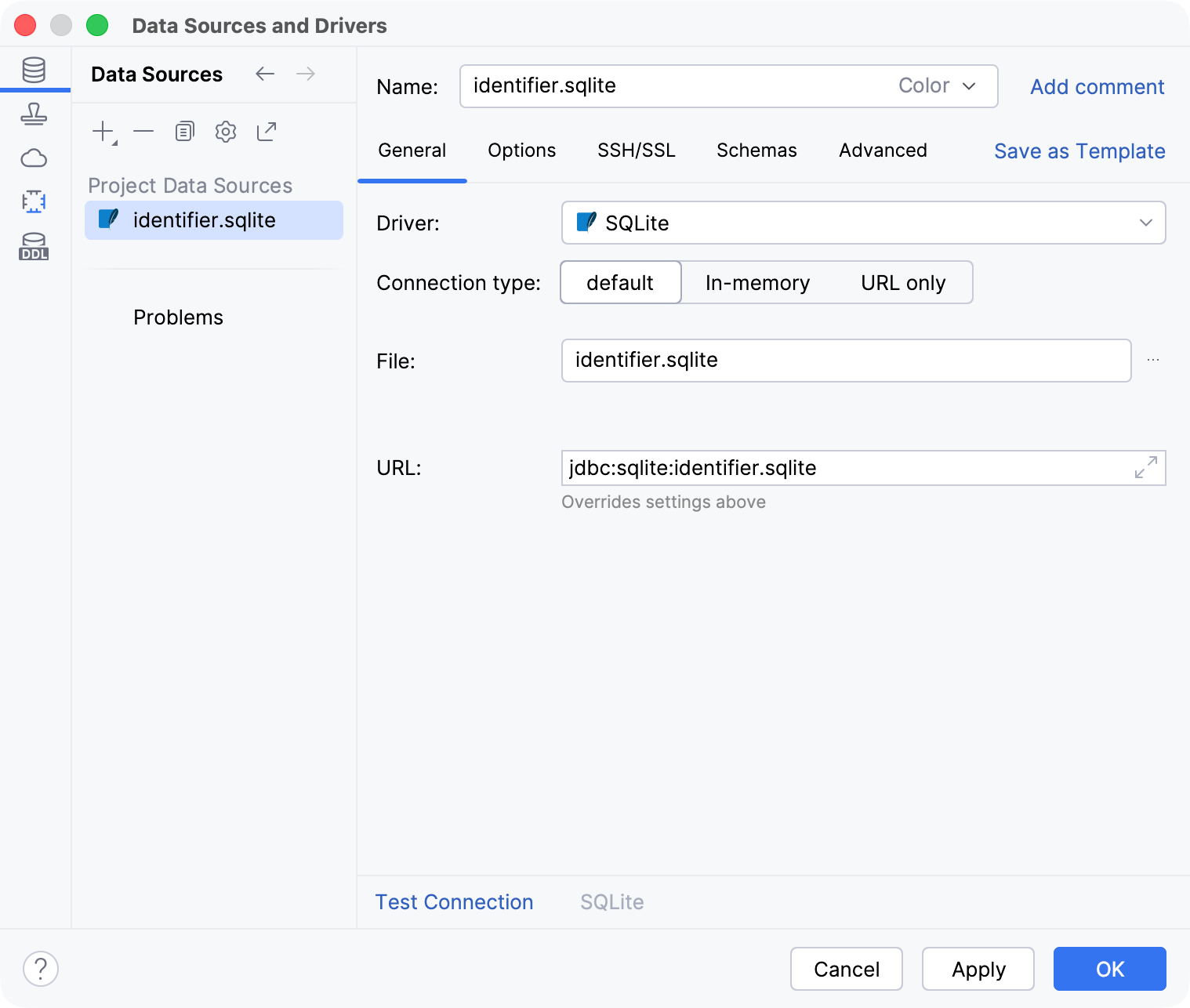Select the default connection type

coord(620,282)
